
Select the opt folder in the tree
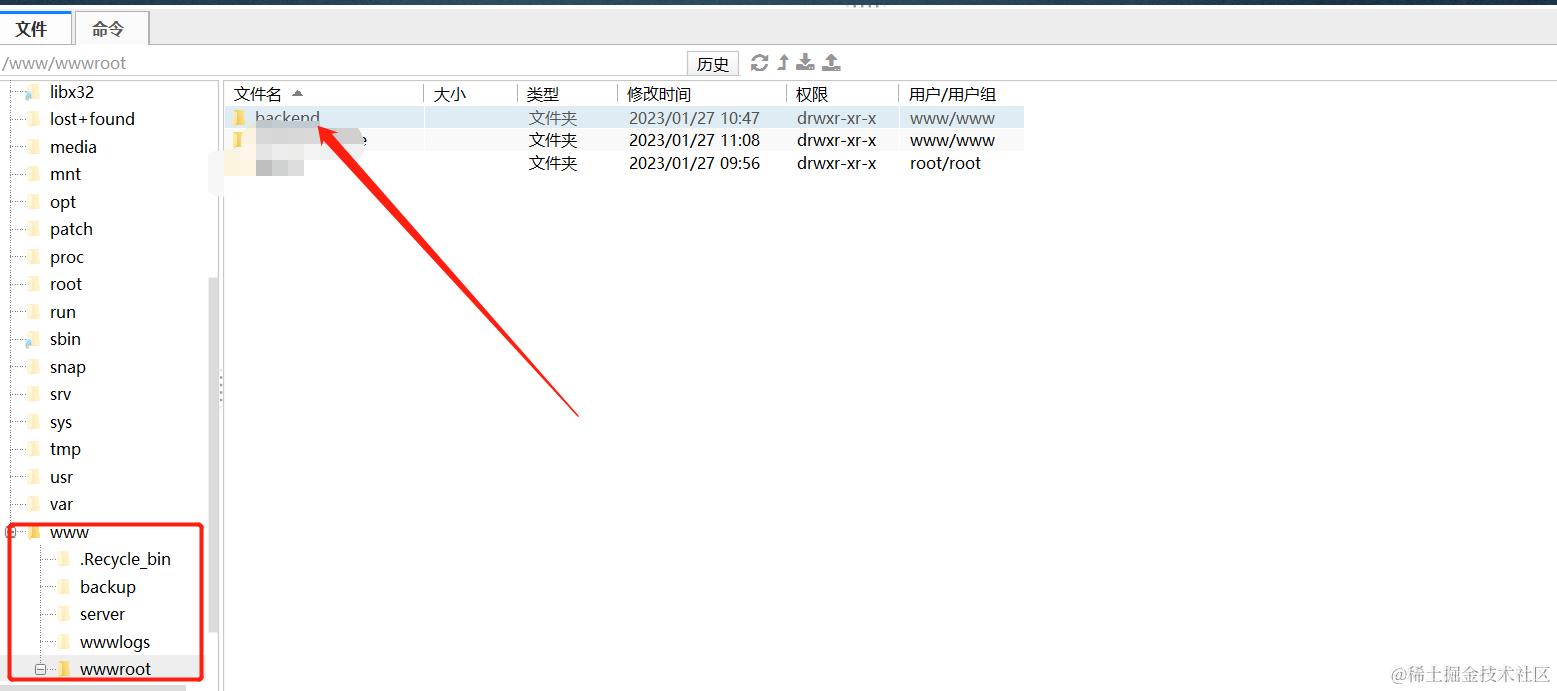[63, 202]
